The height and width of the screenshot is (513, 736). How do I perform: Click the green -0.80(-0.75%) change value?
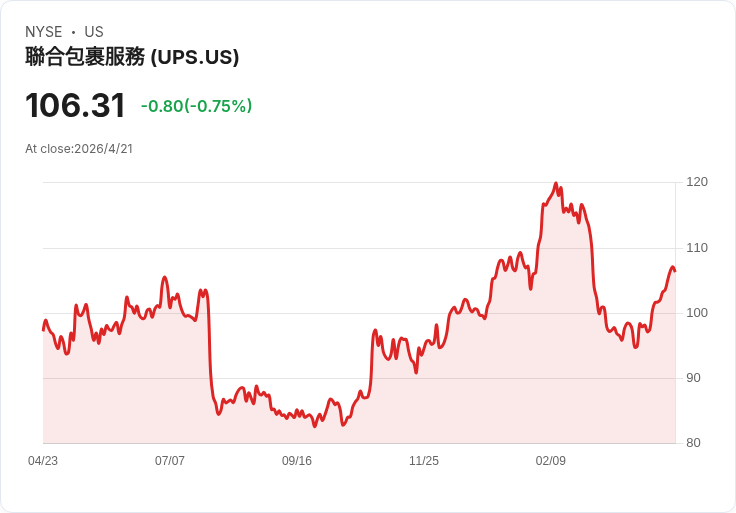[x=196, y=106]
